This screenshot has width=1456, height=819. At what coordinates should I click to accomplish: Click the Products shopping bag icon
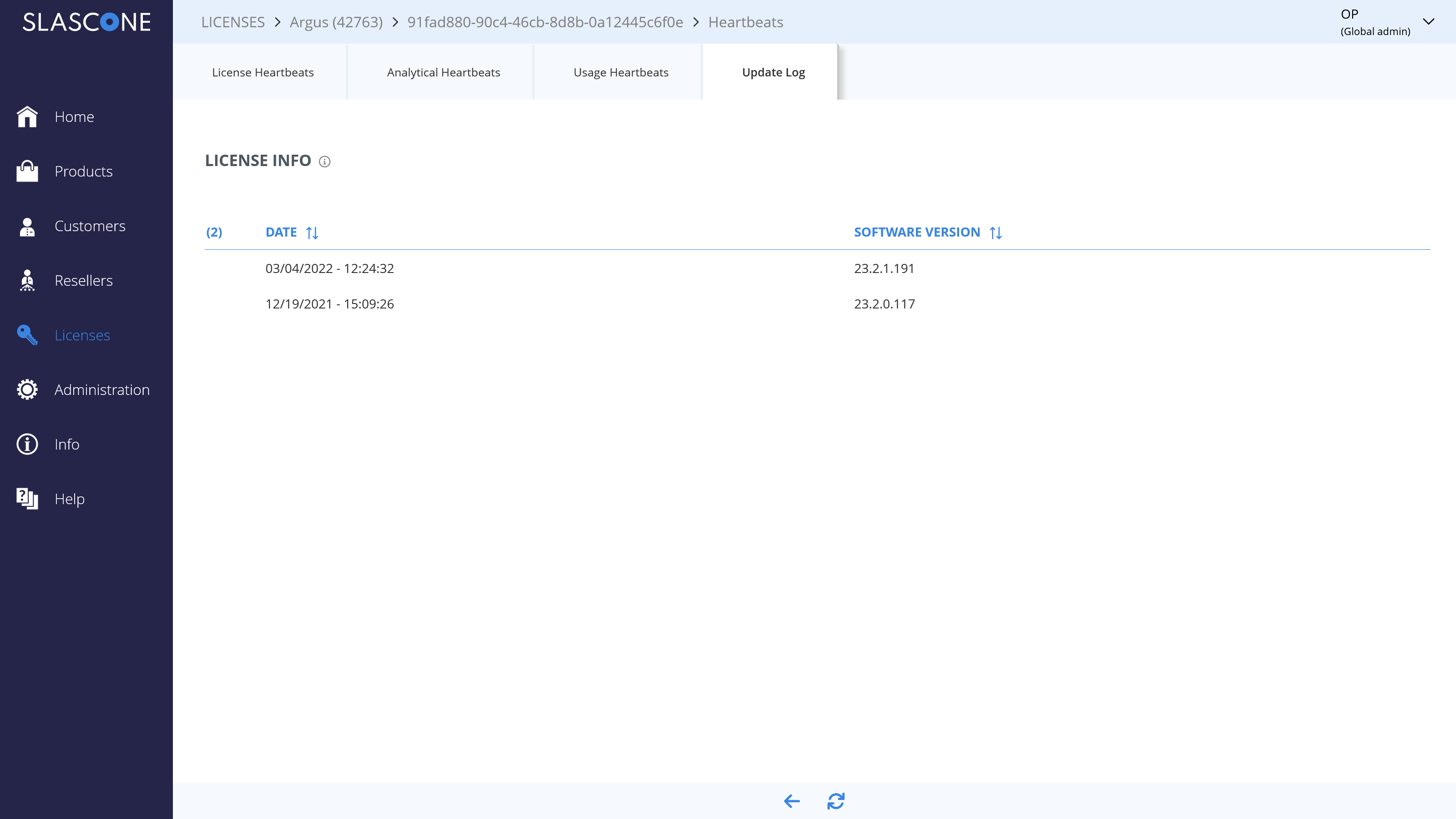(x=27, y=171)
